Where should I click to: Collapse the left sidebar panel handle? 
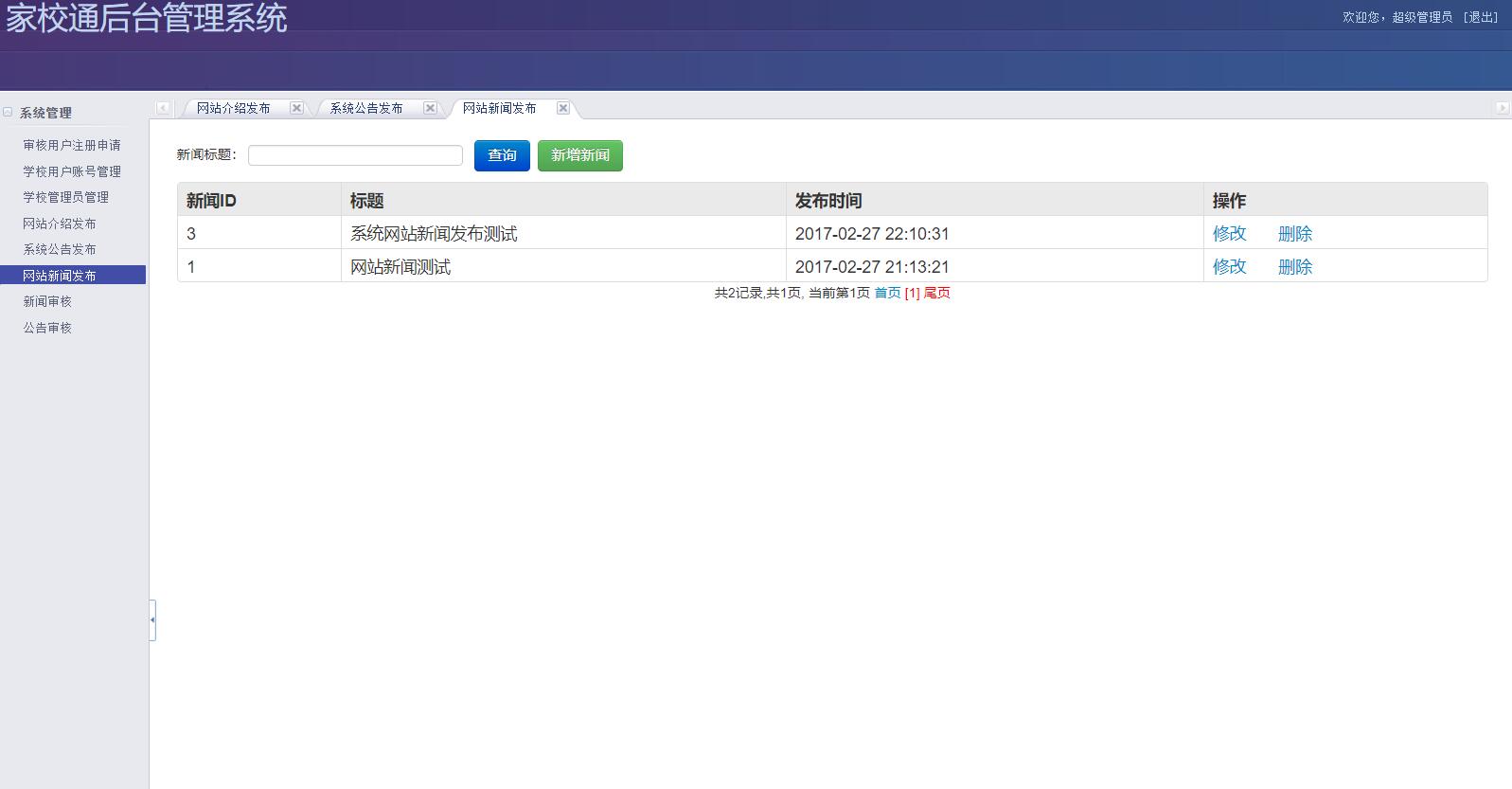click(x=152, y=619)
